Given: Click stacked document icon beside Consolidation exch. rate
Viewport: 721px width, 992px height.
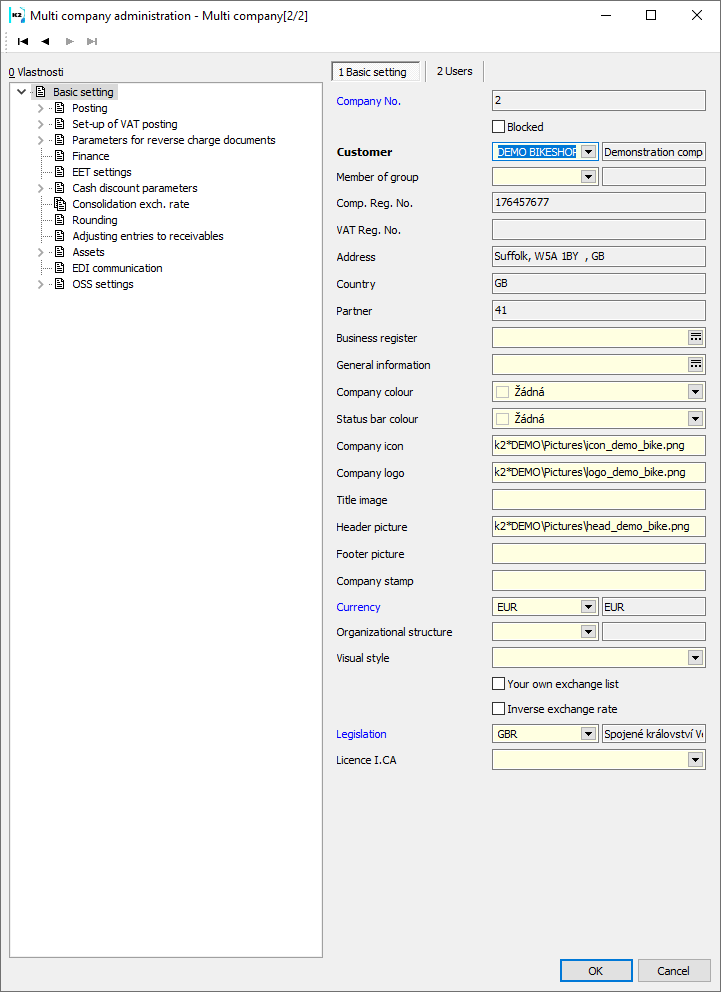Looking at the screenshot, I should pyautogui.click(x=59, y=204).
